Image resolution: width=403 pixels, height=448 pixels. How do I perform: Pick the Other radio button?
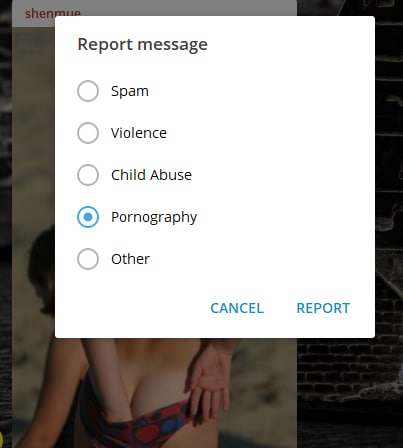88,259
